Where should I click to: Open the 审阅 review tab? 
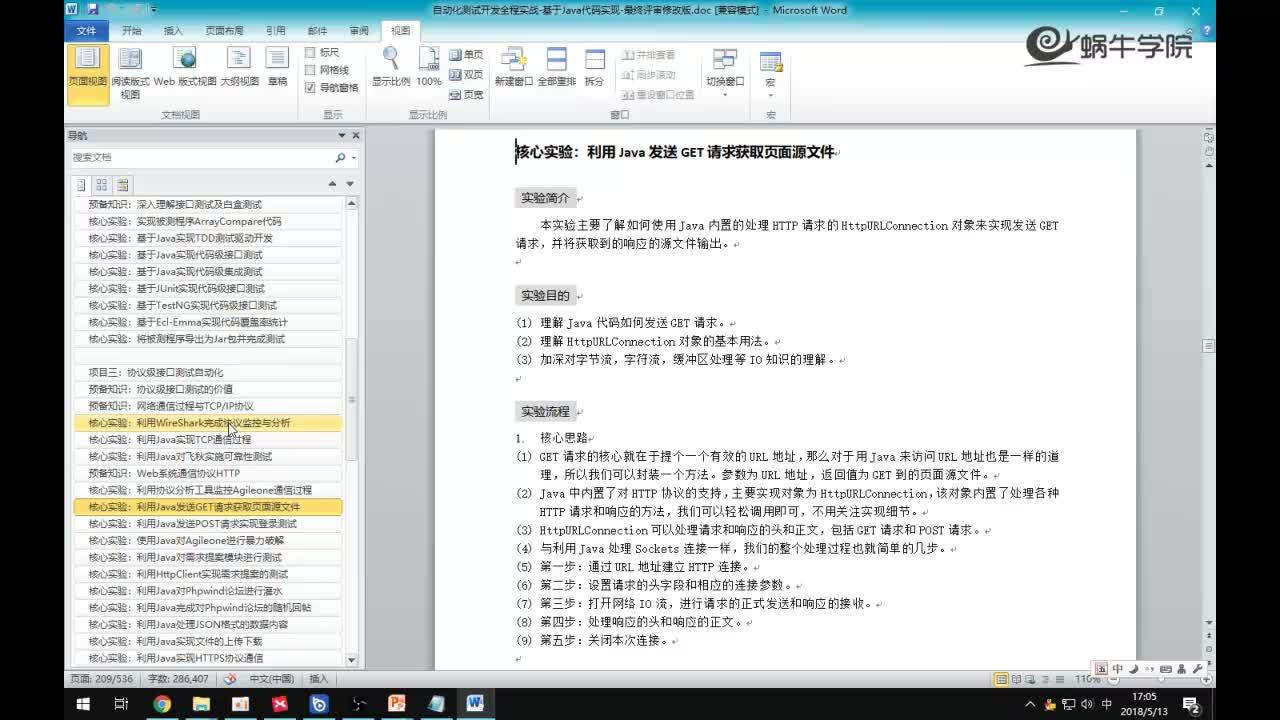click(x=359, y=31)
